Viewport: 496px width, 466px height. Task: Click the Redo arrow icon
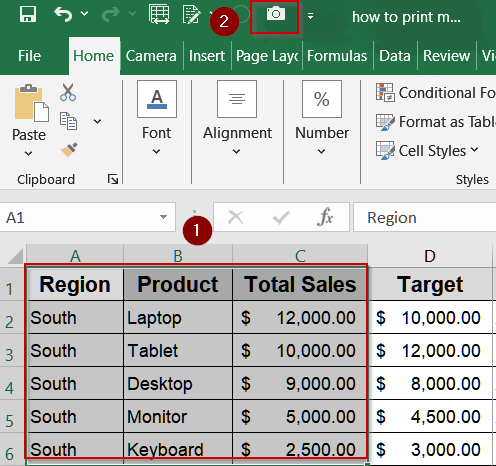(x=111, y=14)
